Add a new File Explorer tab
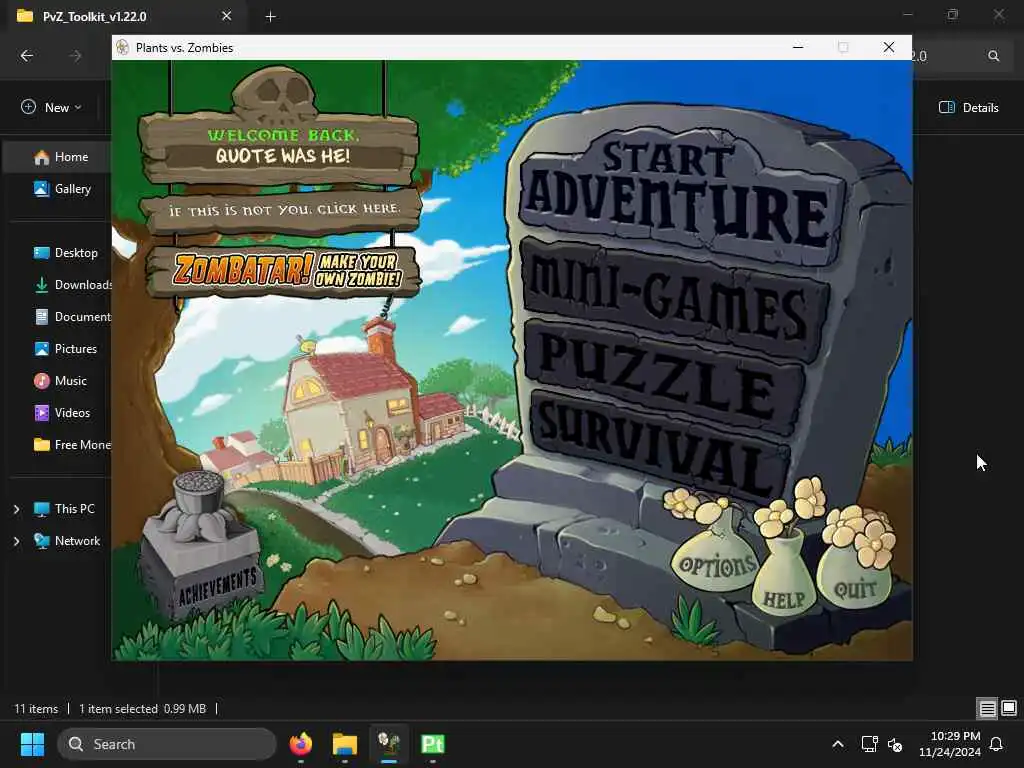 (x=270, y=16)
